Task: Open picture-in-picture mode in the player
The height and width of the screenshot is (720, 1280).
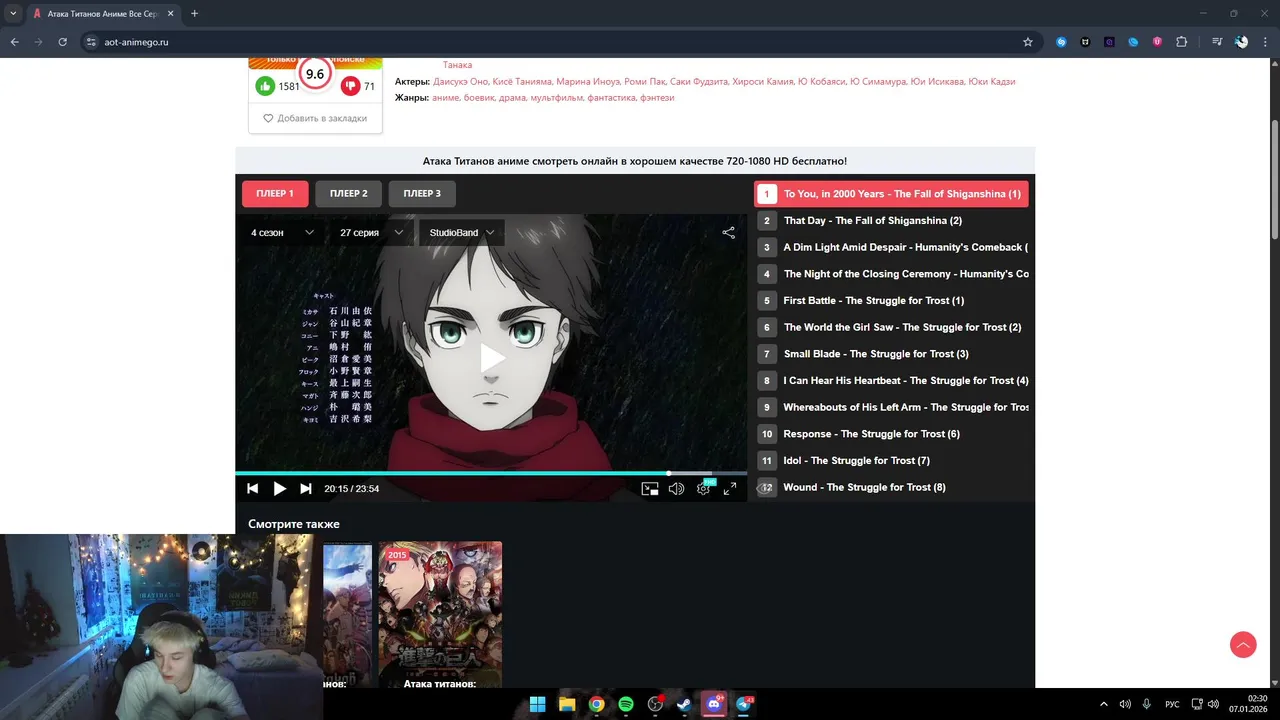Action: point(650,489)
